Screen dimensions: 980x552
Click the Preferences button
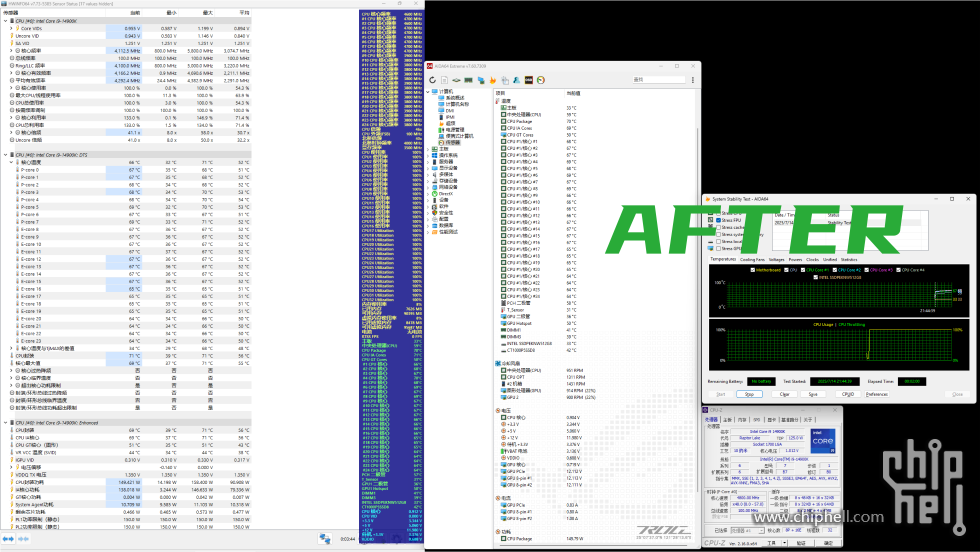point(876,394)
